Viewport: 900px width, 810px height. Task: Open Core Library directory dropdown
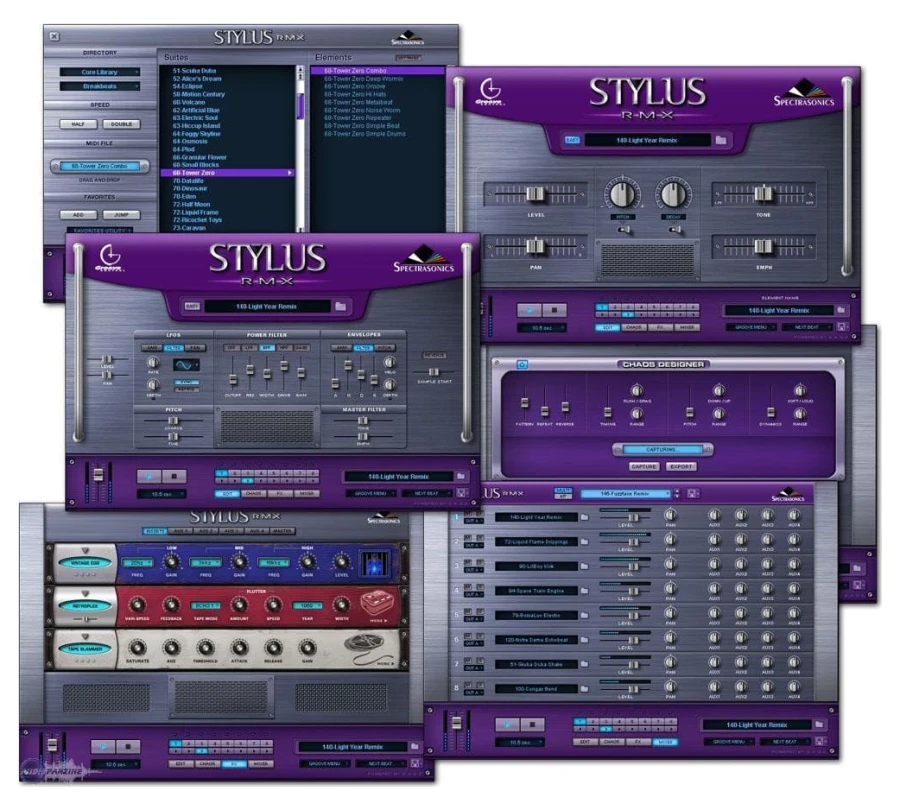coord(100,72)
